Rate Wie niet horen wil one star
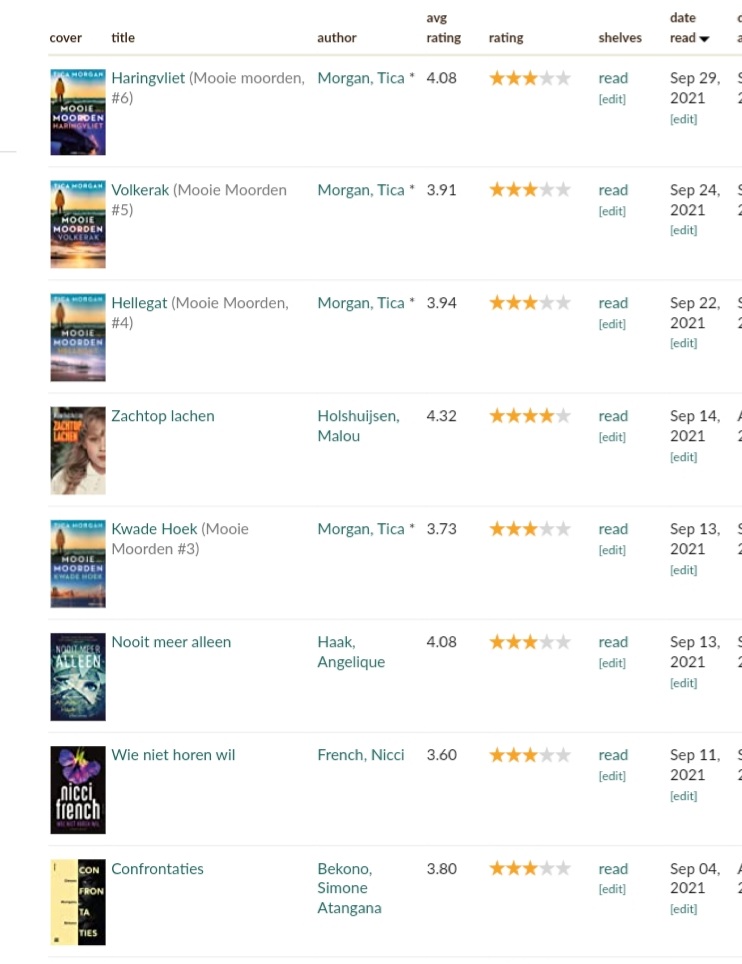Viewport: 742px width, 964px height. coord(497,755)
